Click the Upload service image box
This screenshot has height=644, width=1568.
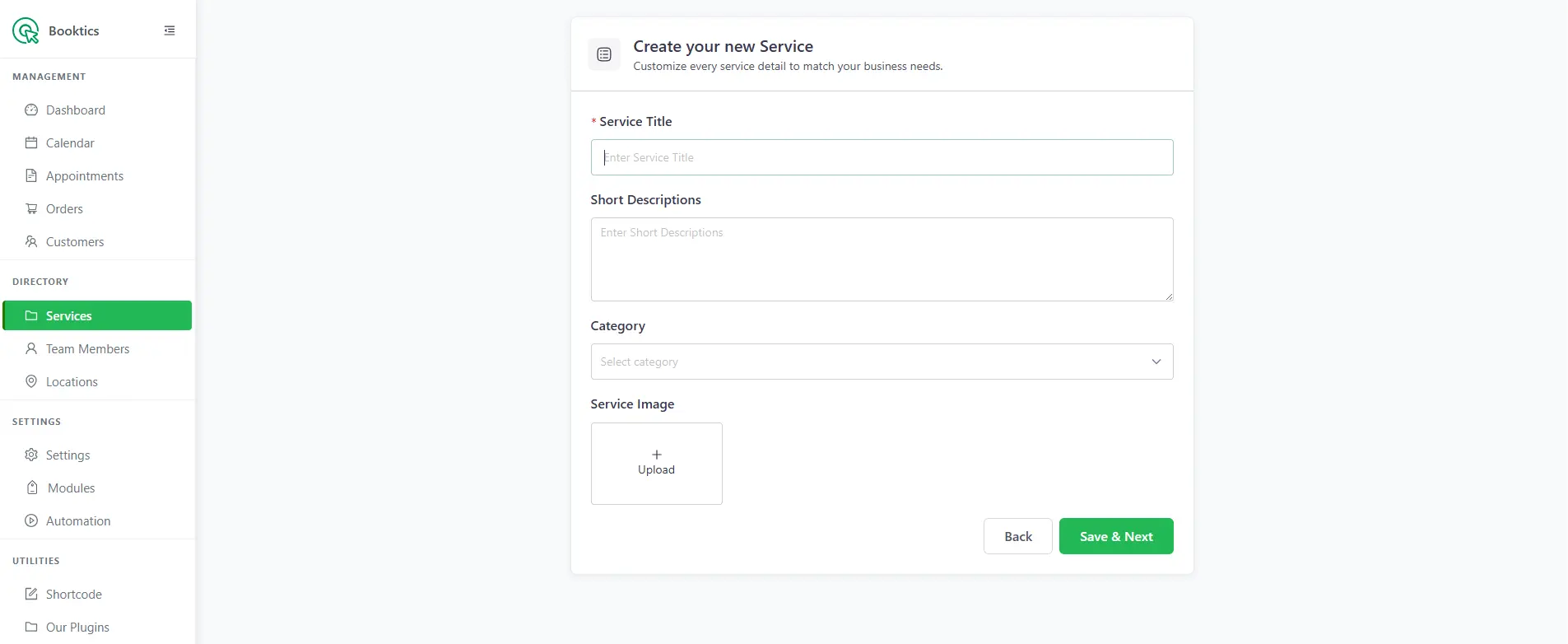pyautogui.click(x=656, y=464)
